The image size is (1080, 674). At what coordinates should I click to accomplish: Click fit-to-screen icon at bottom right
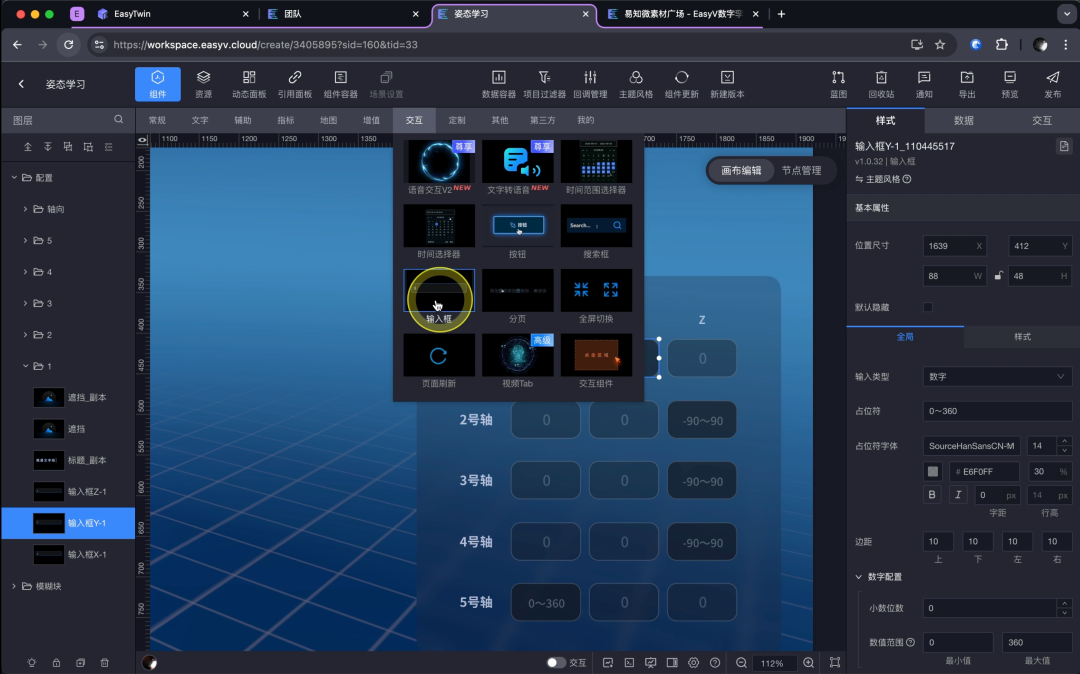(835, 662)
